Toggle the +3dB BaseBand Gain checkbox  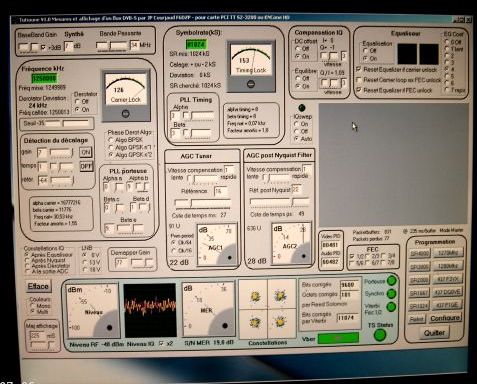pos(44,47)
